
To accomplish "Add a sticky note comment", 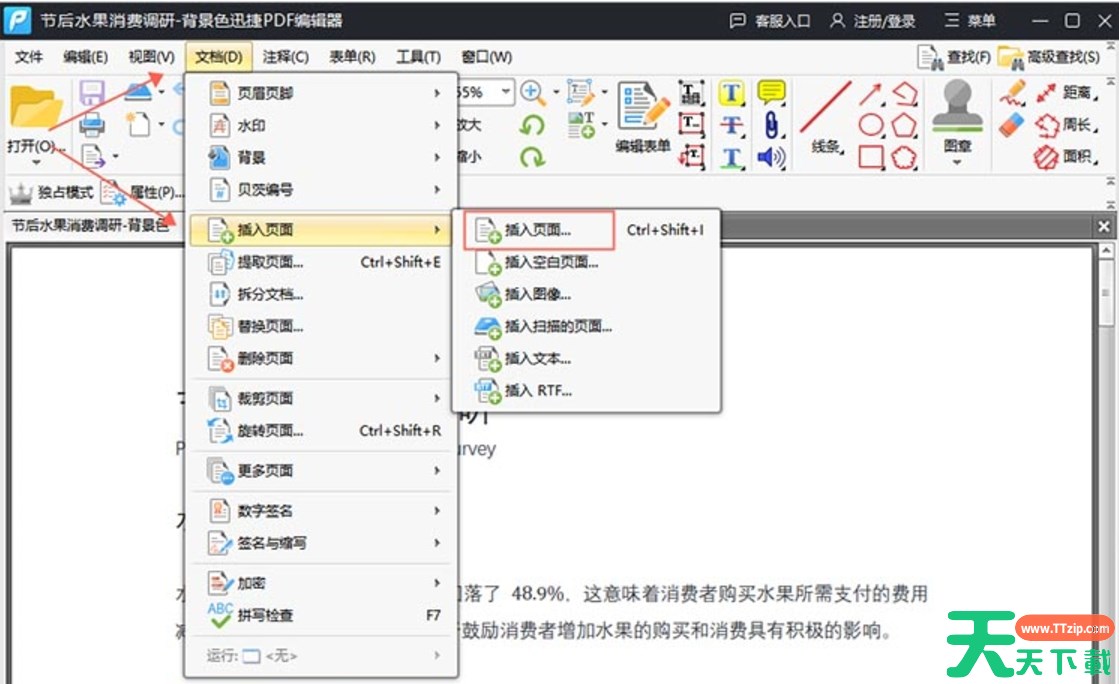I will (771, 93).
